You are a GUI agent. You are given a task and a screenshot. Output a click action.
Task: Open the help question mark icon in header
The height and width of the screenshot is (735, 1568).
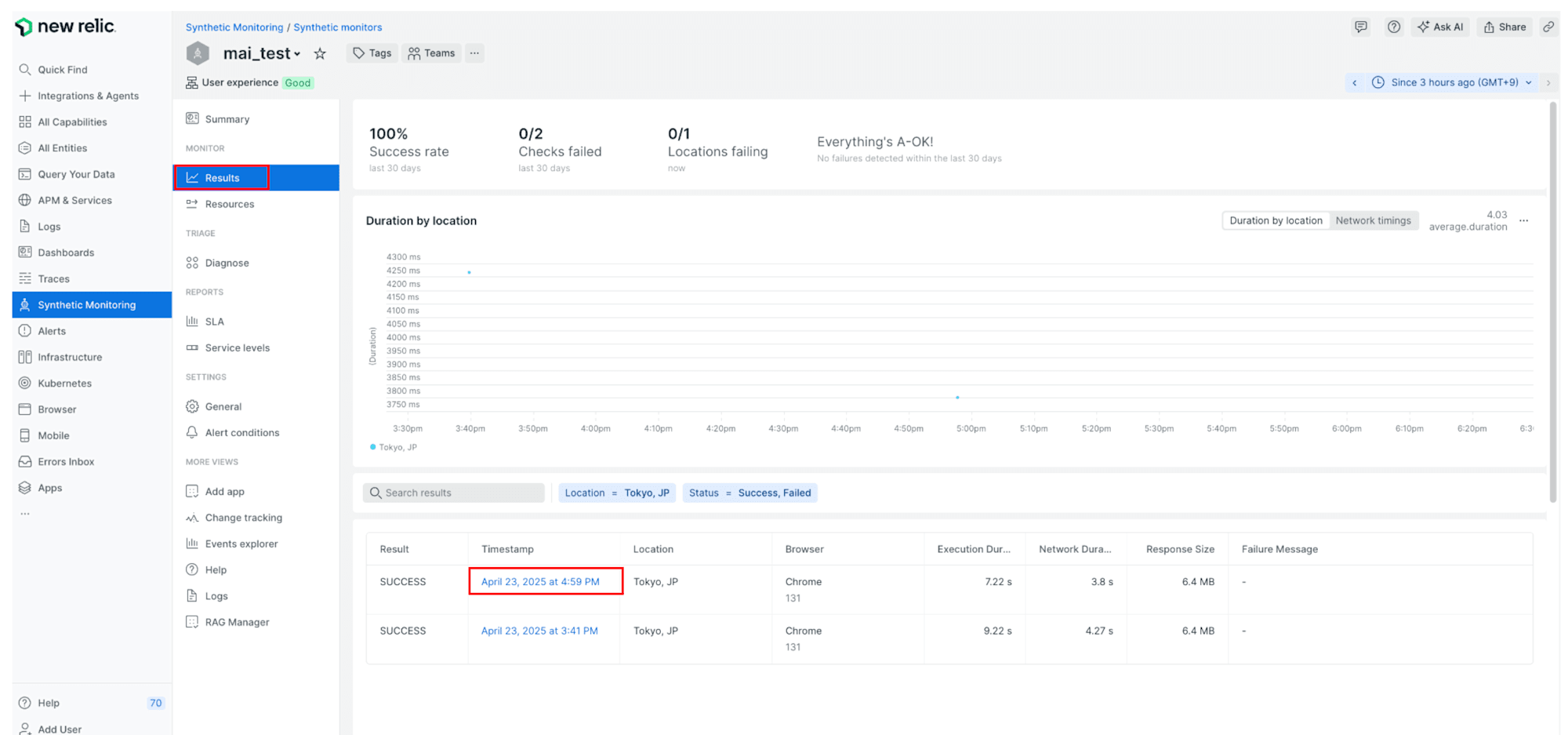coord(1394,27)
